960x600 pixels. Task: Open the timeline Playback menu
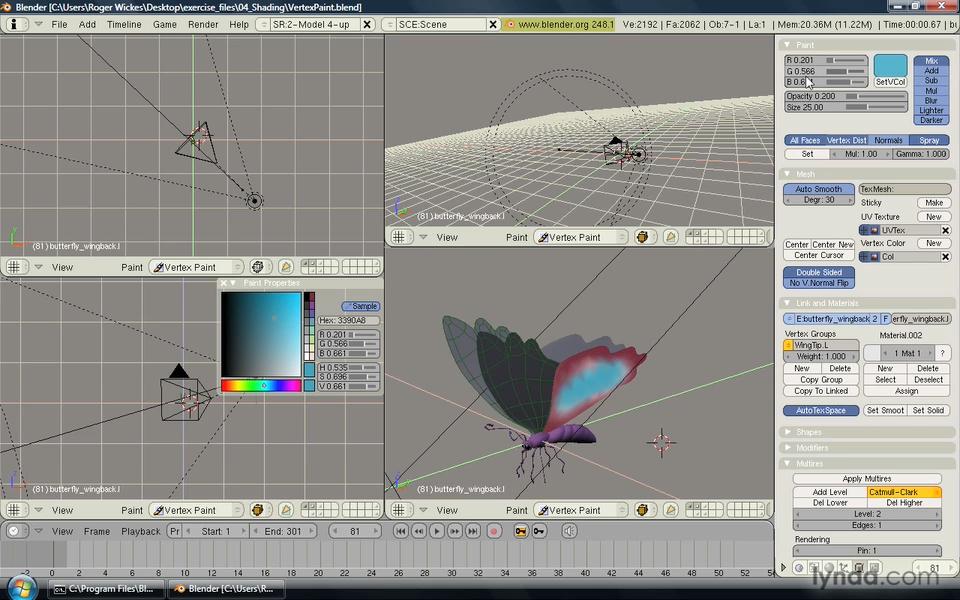click(x=141, y=531)
